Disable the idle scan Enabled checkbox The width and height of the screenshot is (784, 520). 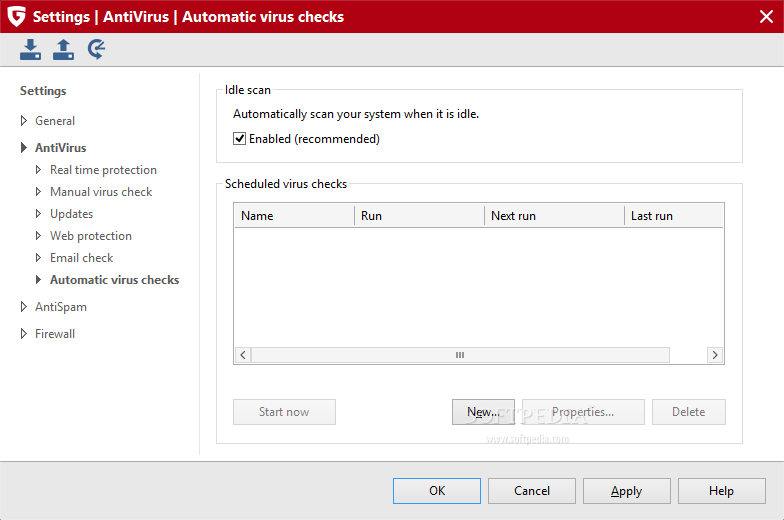tap(240, 139)
